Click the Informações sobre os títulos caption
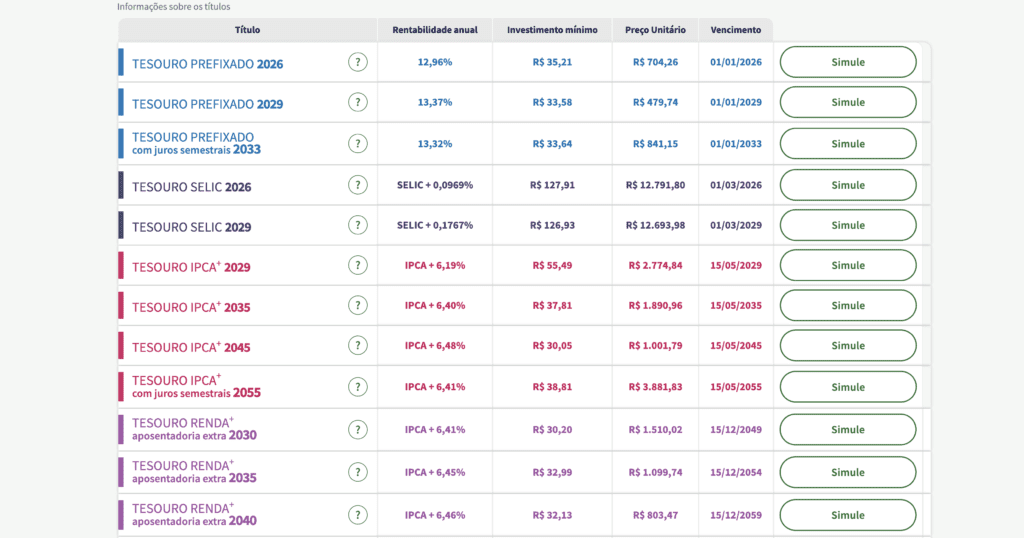 click(174, 7)
